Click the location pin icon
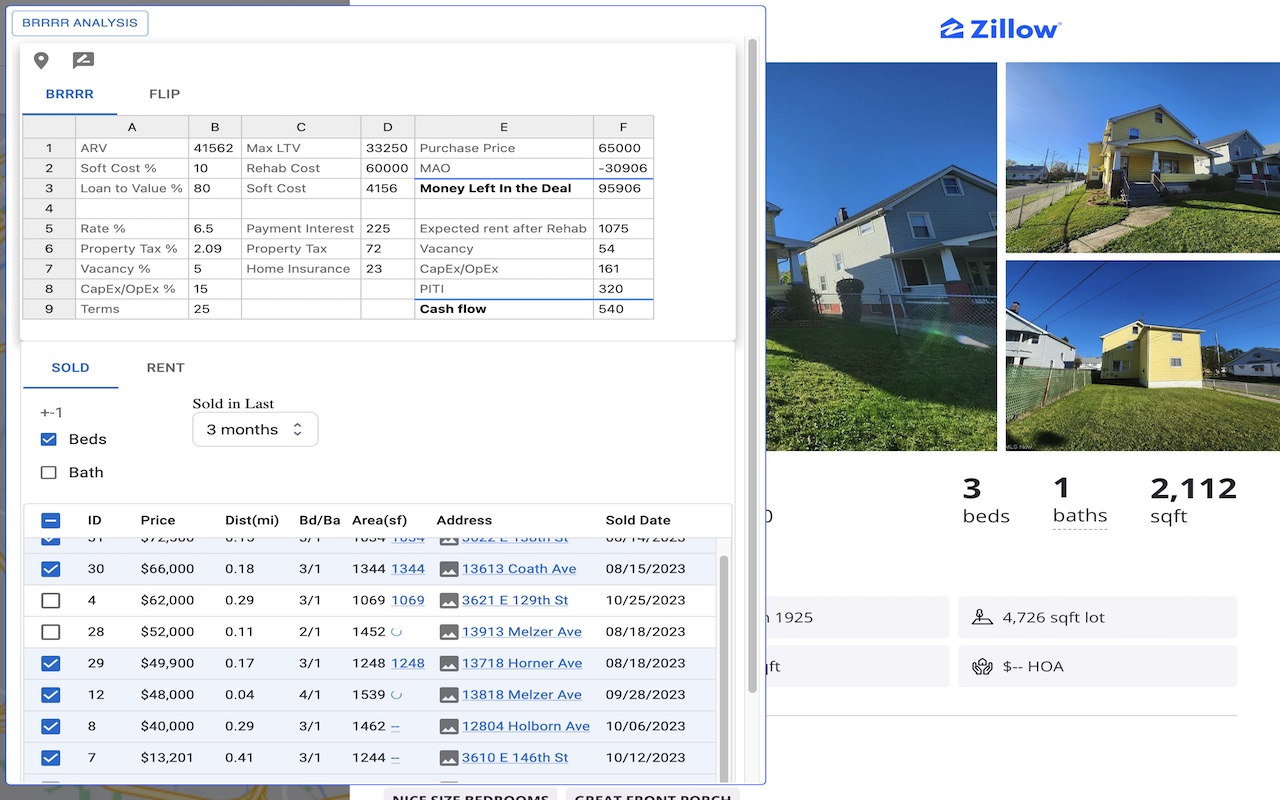1280x800 pixels. coord(41,60)
